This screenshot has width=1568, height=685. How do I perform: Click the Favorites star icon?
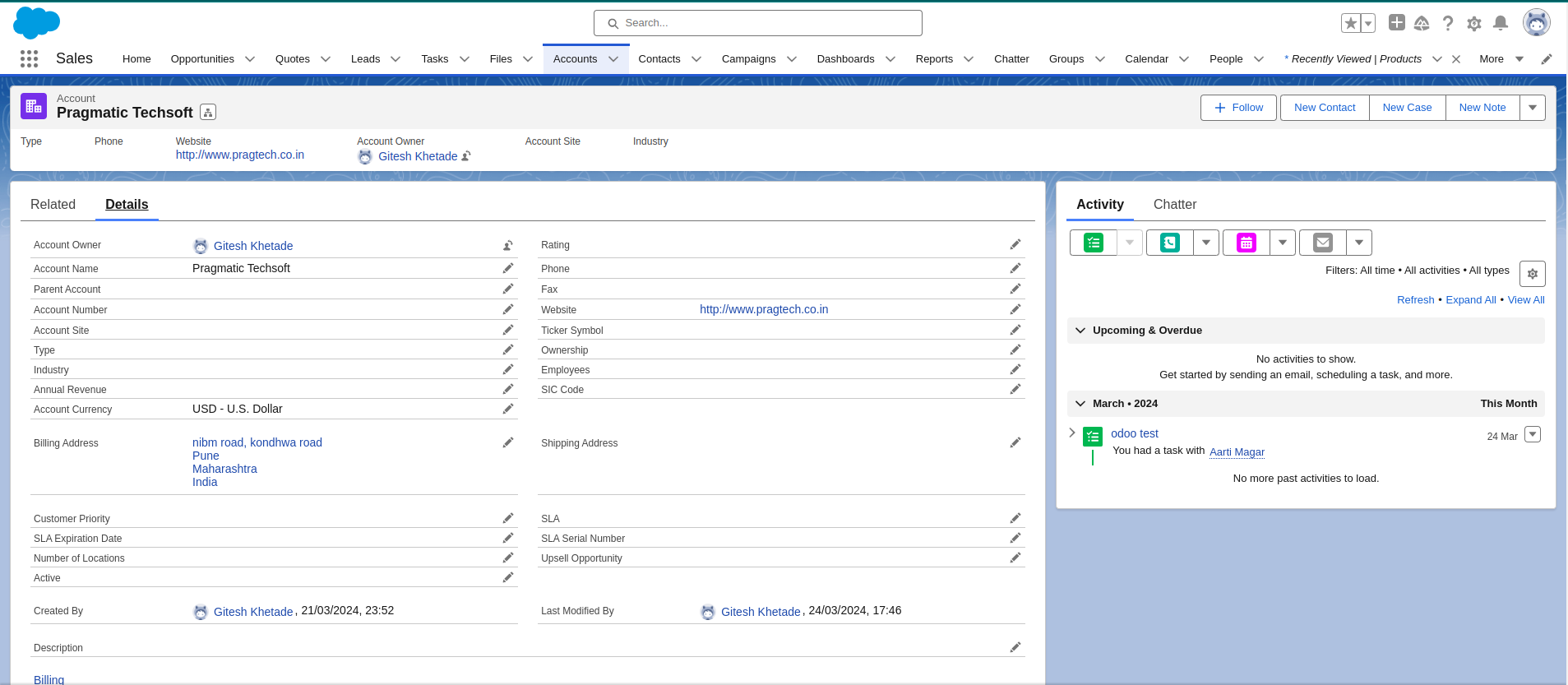click(x=1350, y=23)
